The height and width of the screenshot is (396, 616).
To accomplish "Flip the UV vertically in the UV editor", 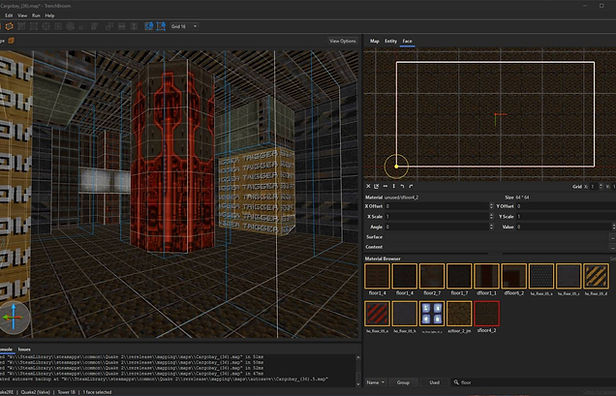I will point(394,186).
